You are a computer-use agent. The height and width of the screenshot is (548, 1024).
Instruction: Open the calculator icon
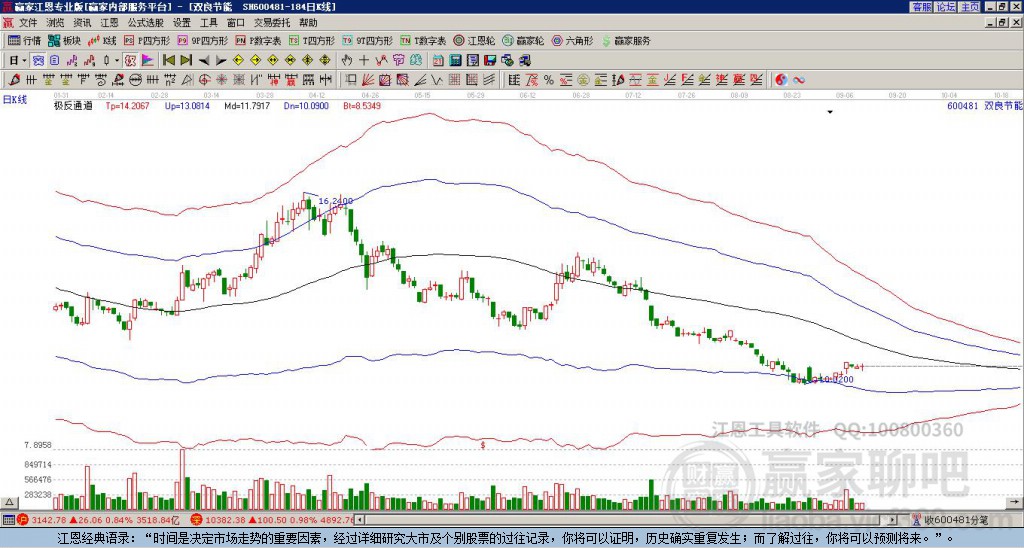pyautogui.click(x=455, y=61)
